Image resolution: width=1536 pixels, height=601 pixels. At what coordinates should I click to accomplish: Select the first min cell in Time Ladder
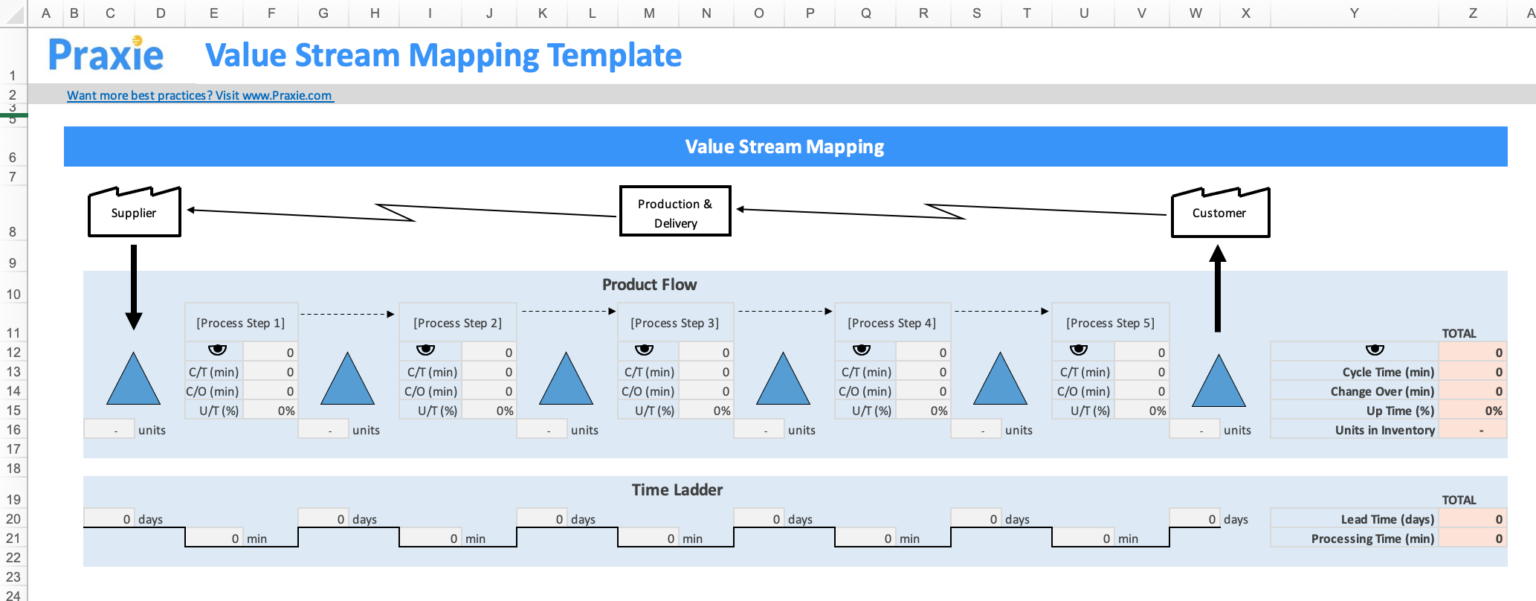(x=214, y=538)
